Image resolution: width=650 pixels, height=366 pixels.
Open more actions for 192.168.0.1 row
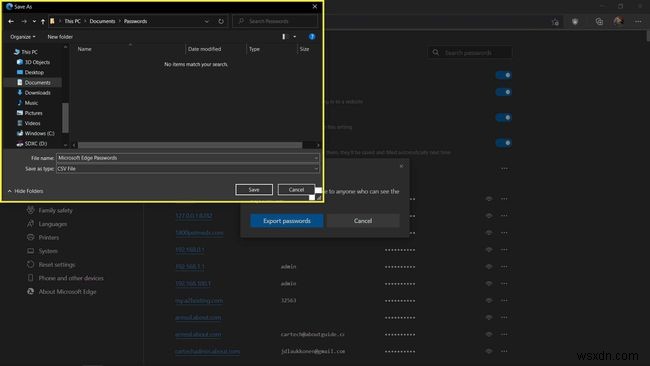coord(504,250)
